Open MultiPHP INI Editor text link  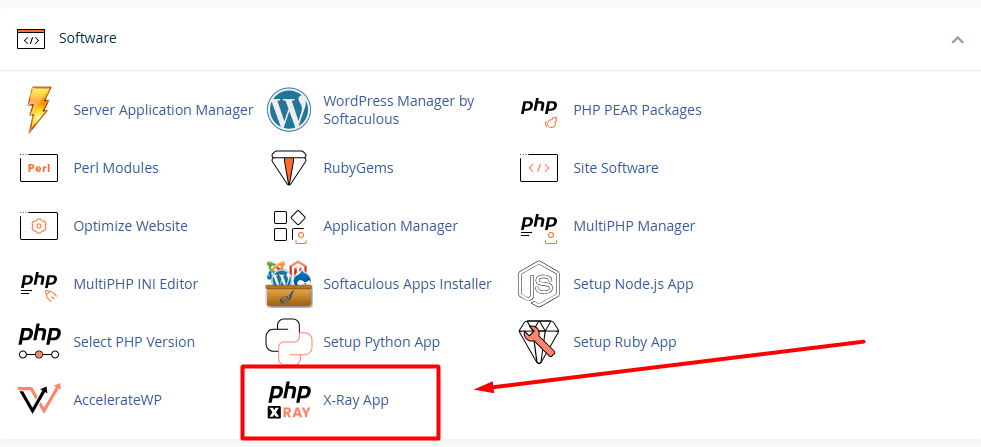pyautogui.click(x=136, y=284)
